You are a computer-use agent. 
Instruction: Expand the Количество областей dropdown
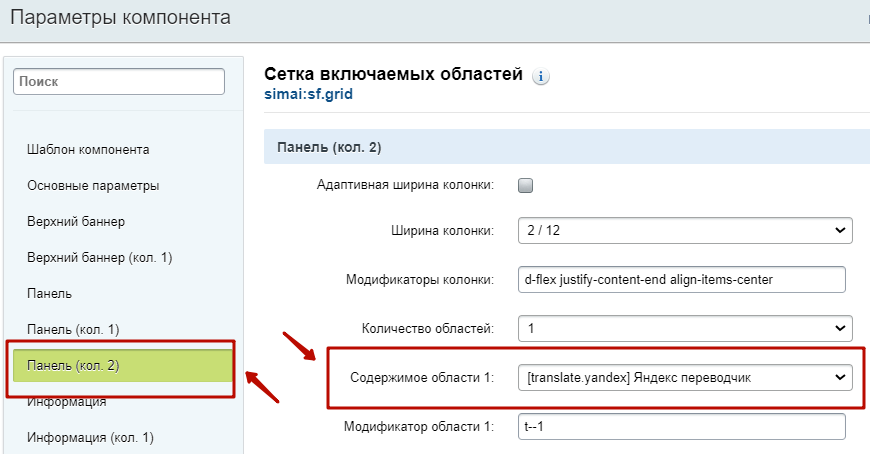[685, 327]
